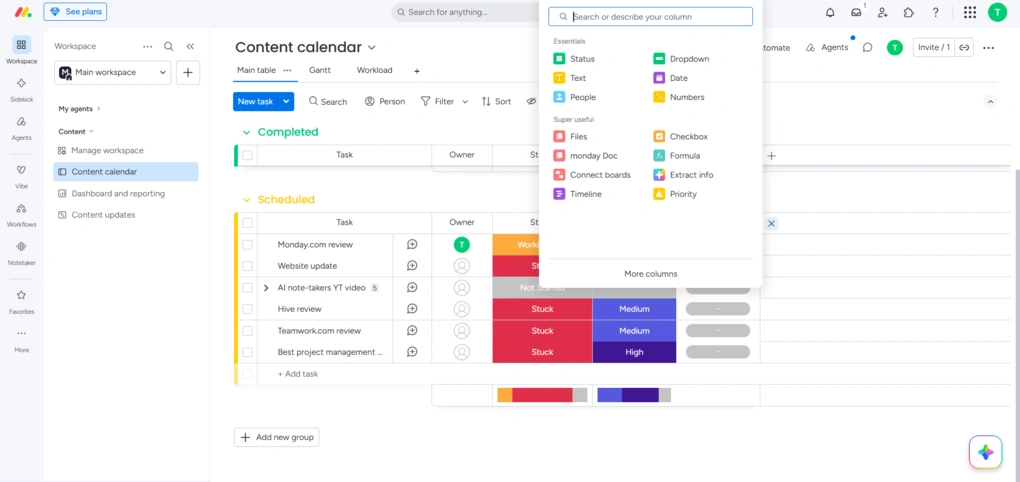Image resolution: width=1020 pixels, height=482 pixels.
Task: Select Main table tab
Action: [x=256, y=70]
